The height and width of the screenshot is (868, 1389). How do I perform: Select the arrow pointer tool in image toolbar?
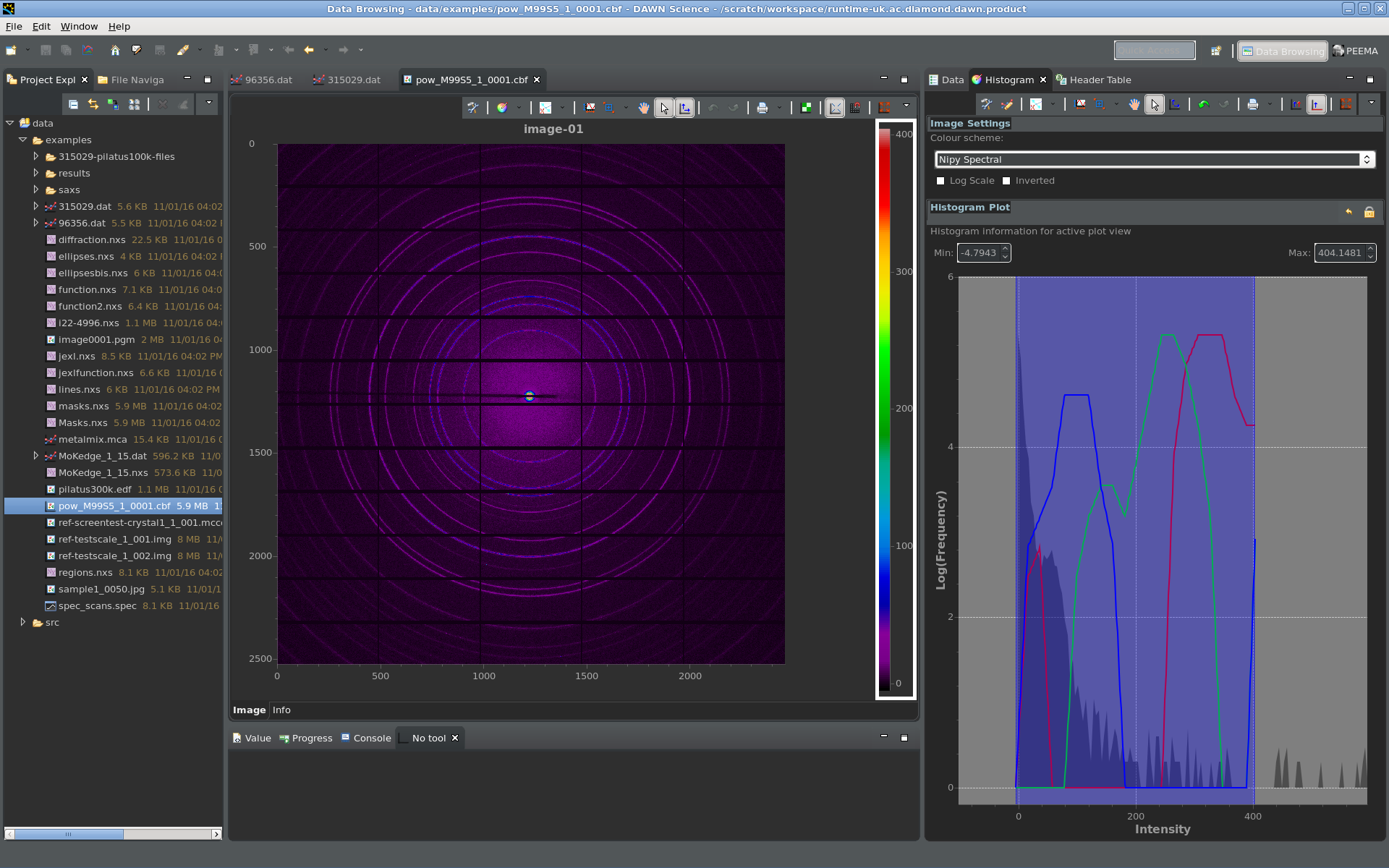664,108
